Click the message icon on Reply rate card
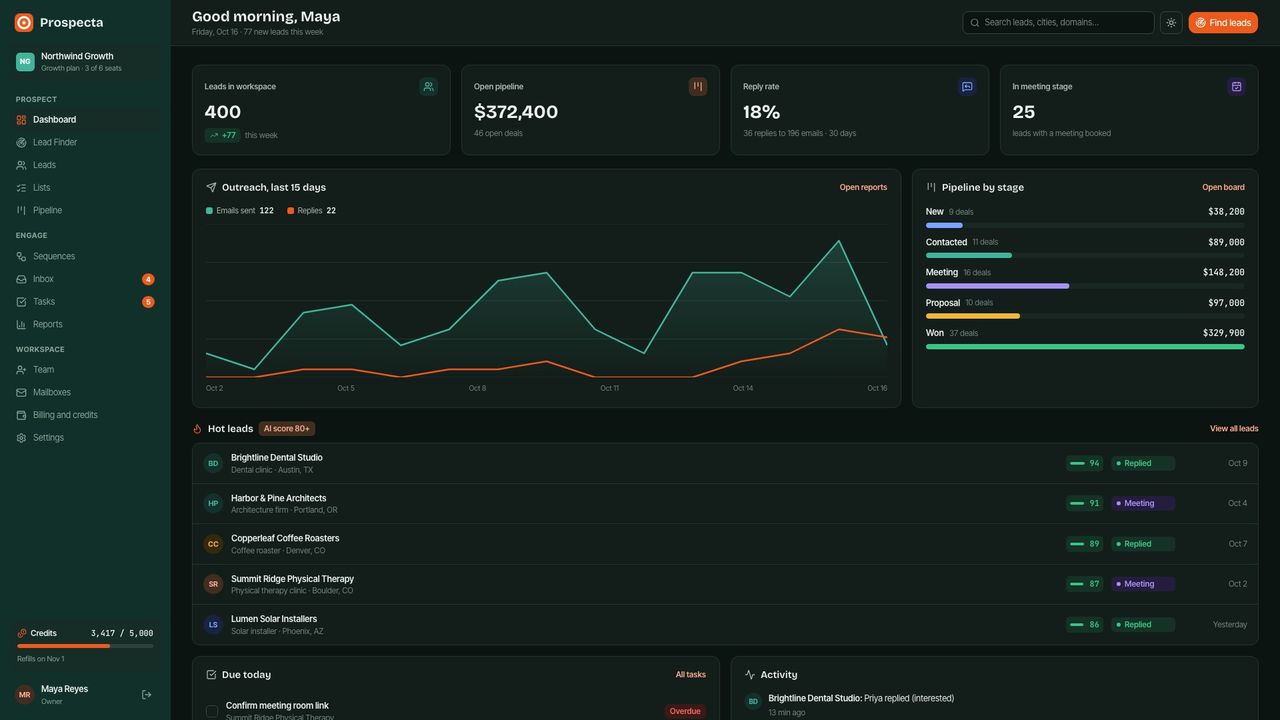Screen dimensions: 1280x720 [x=967, y=87]
